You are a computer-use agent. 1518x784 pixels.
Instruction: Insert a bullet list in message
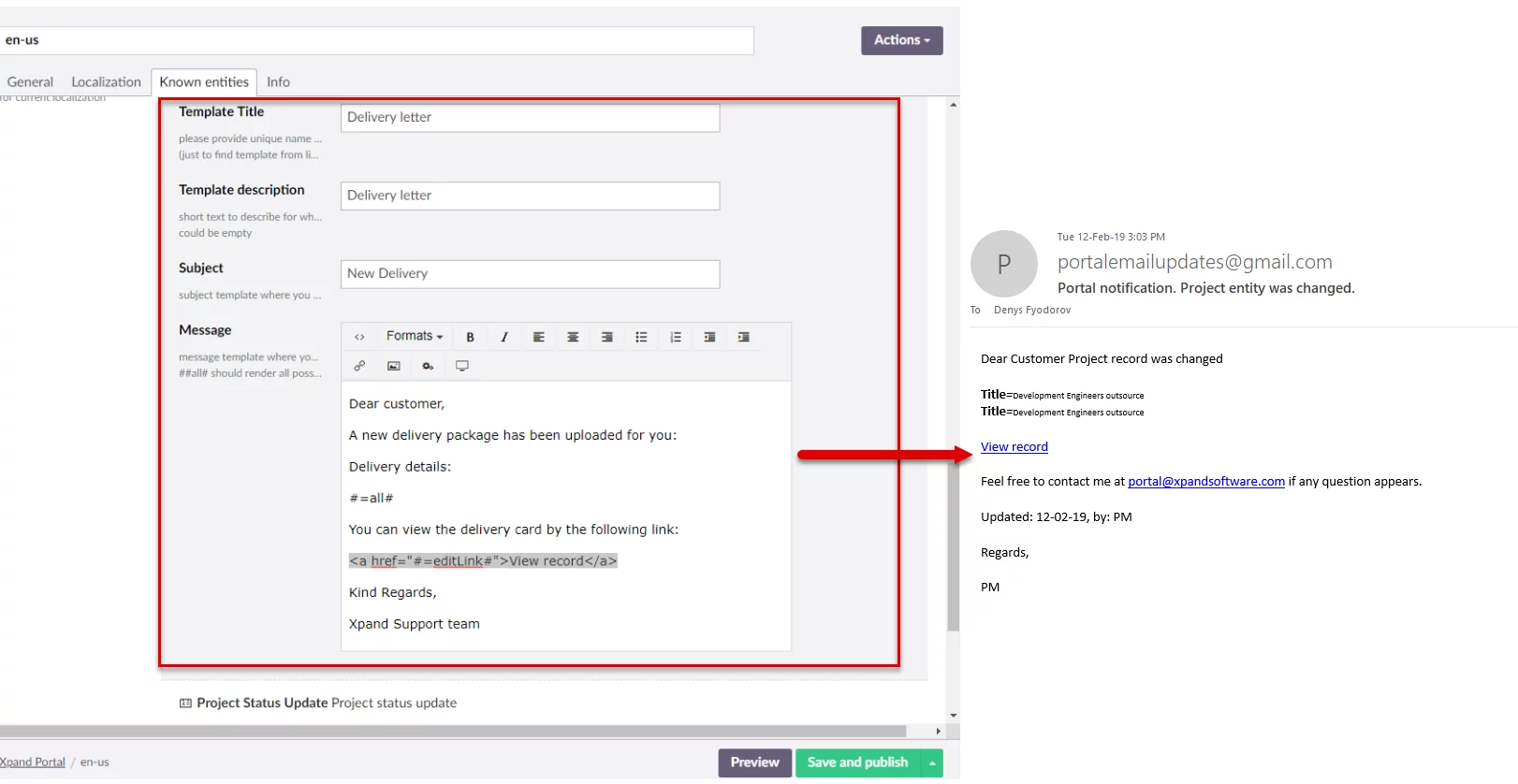pos(641,337)
